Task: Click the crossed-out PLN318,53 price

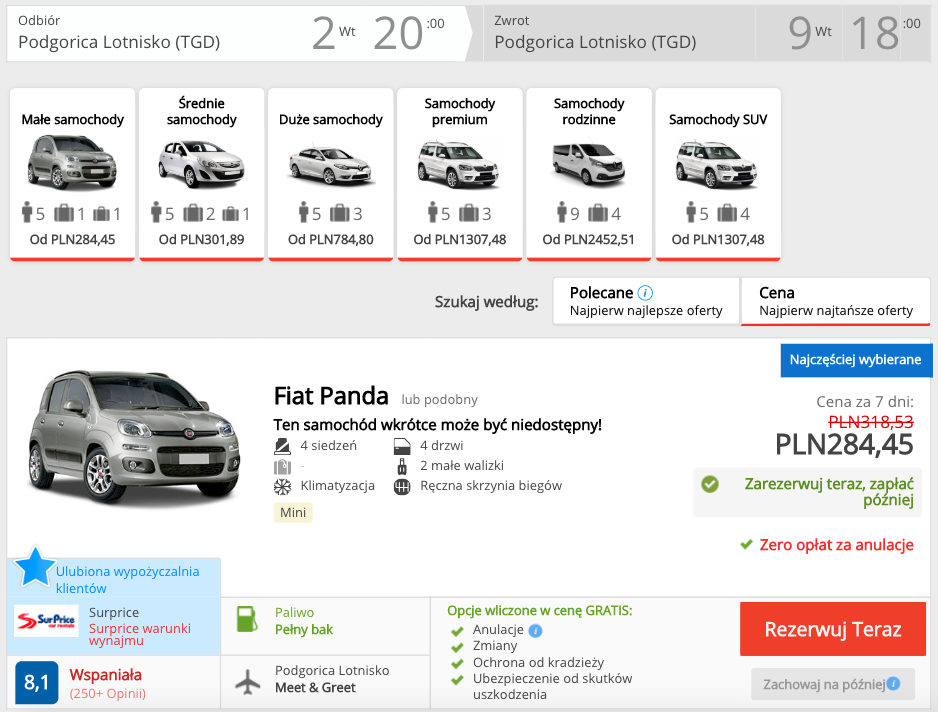Action: (871, 422)
